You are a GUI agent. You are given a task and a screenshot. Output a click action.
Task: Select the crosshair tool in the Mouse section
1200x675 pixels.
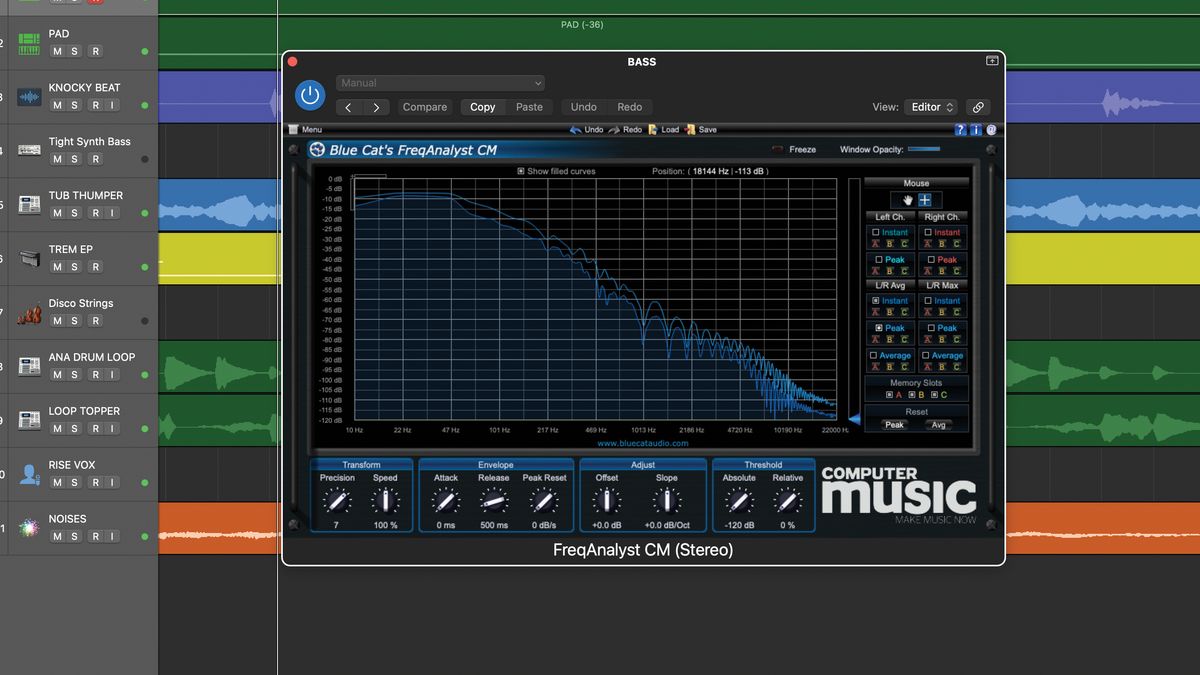922,200
